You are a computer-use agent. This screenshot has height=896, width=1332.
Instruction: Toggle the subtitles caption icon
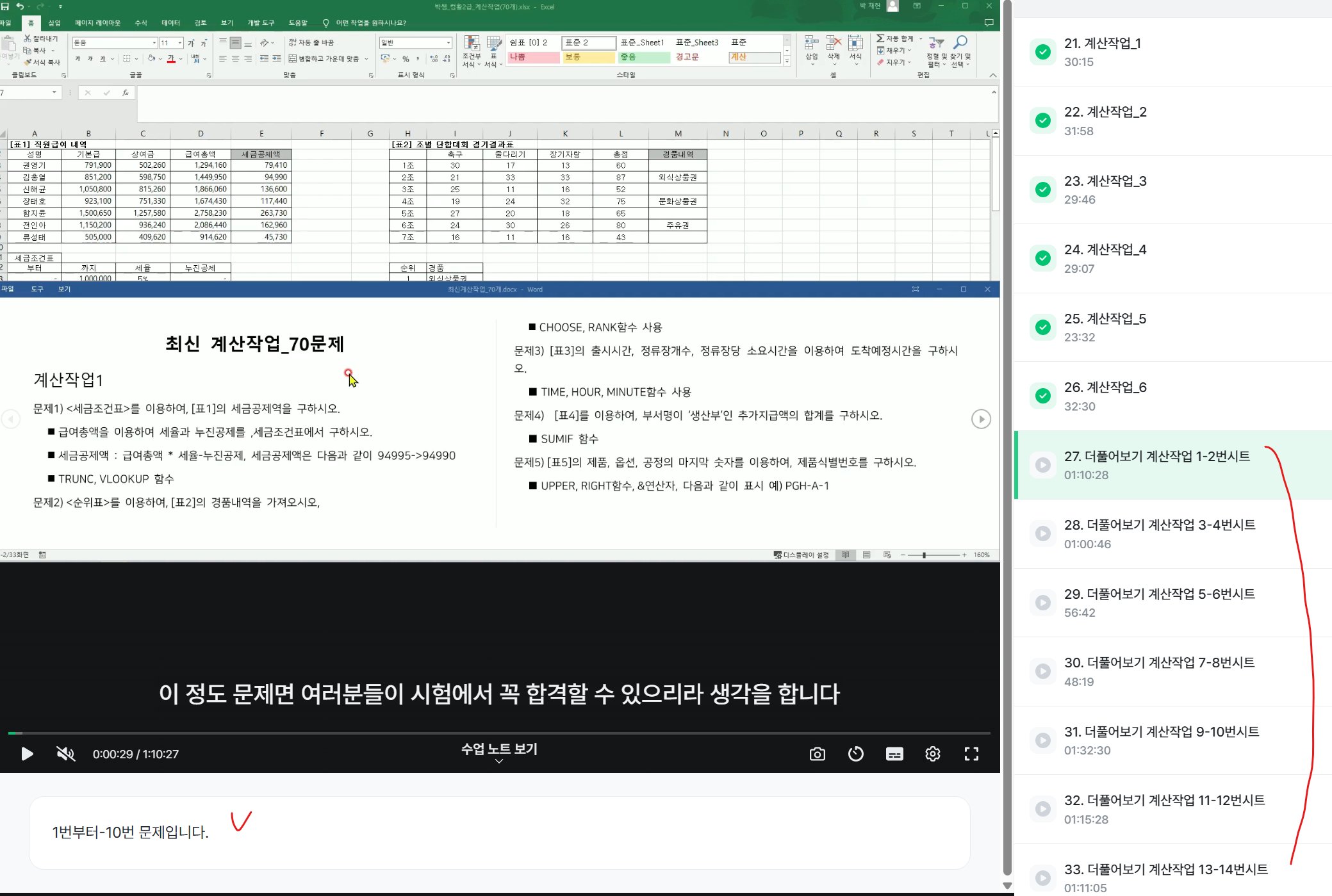point(894,754)
